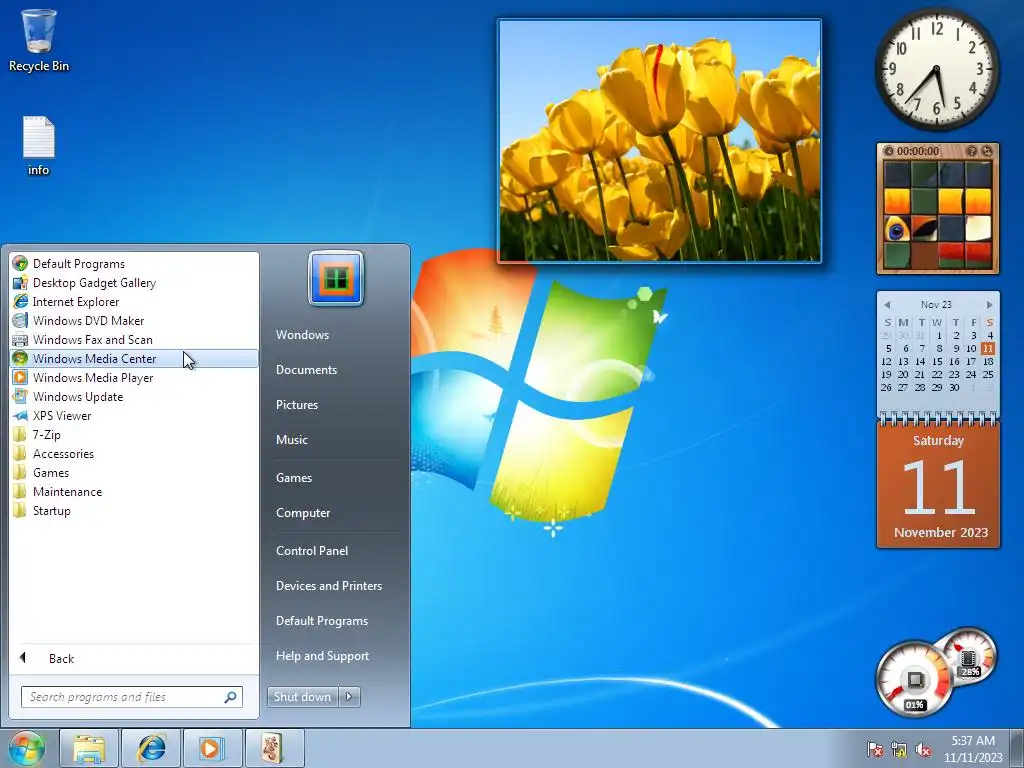
Task: Click the eye tile in the puzzle
Action: click(897, 229)
